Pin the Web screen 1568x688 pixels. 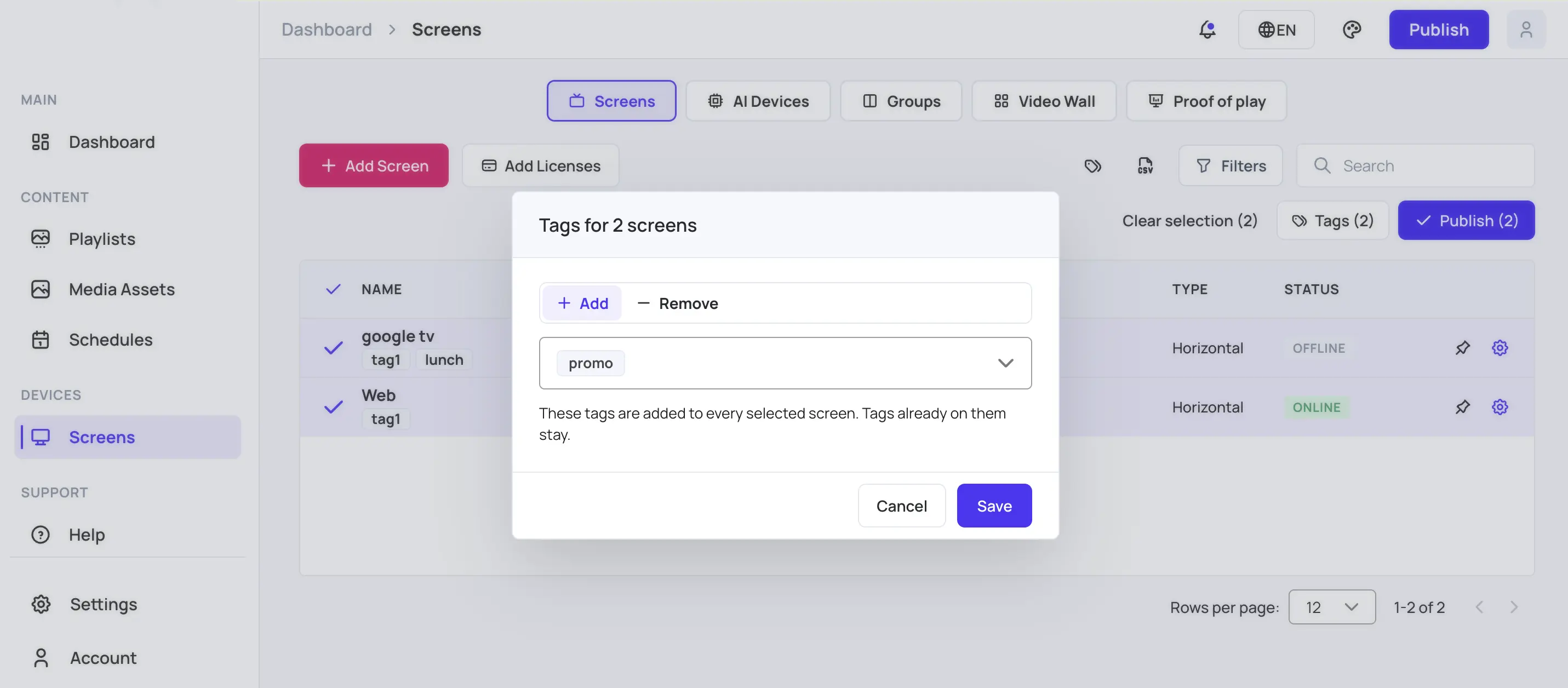(1462, 406)
